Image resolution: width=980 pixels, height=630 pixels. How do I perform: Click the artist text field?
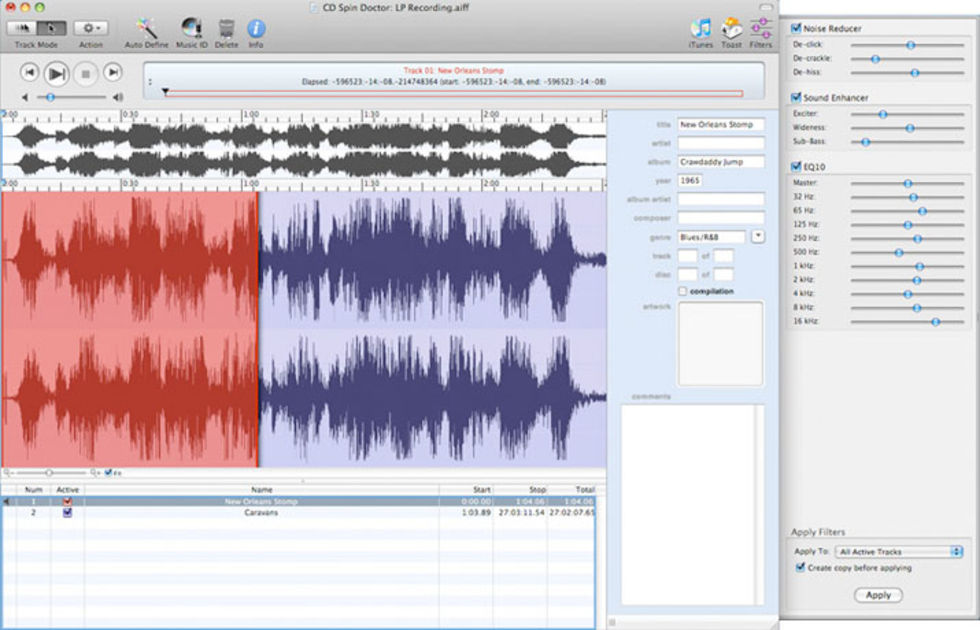pos(720,143)
